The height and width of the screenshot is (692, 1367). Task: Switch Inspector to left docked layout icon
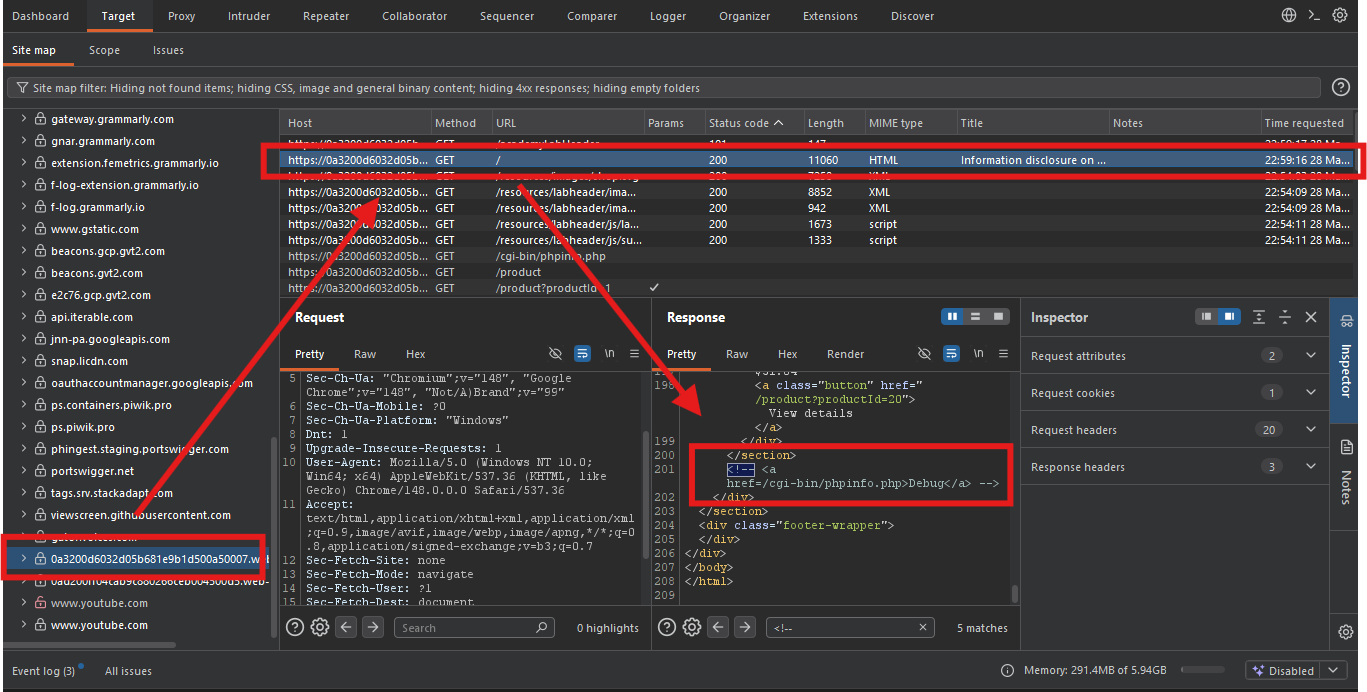tap(1207, 317)
